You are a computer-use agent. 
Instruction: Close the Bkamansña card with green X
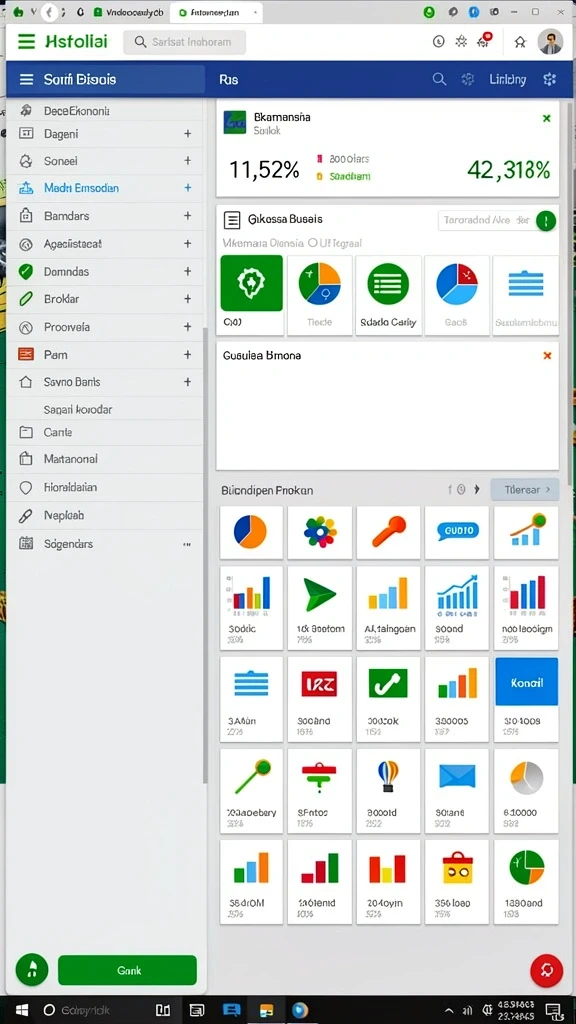coord(547,118)
